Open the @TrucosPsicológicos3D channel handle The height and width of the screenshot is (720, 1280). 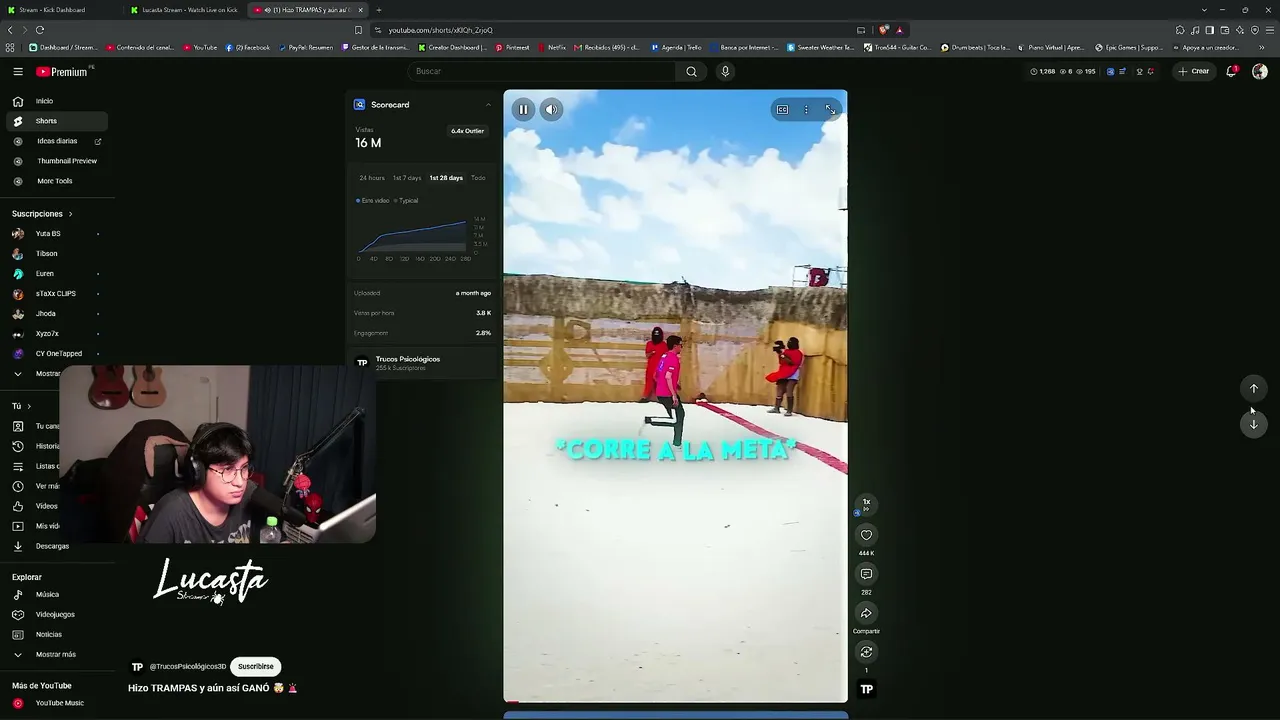[187, 667]
